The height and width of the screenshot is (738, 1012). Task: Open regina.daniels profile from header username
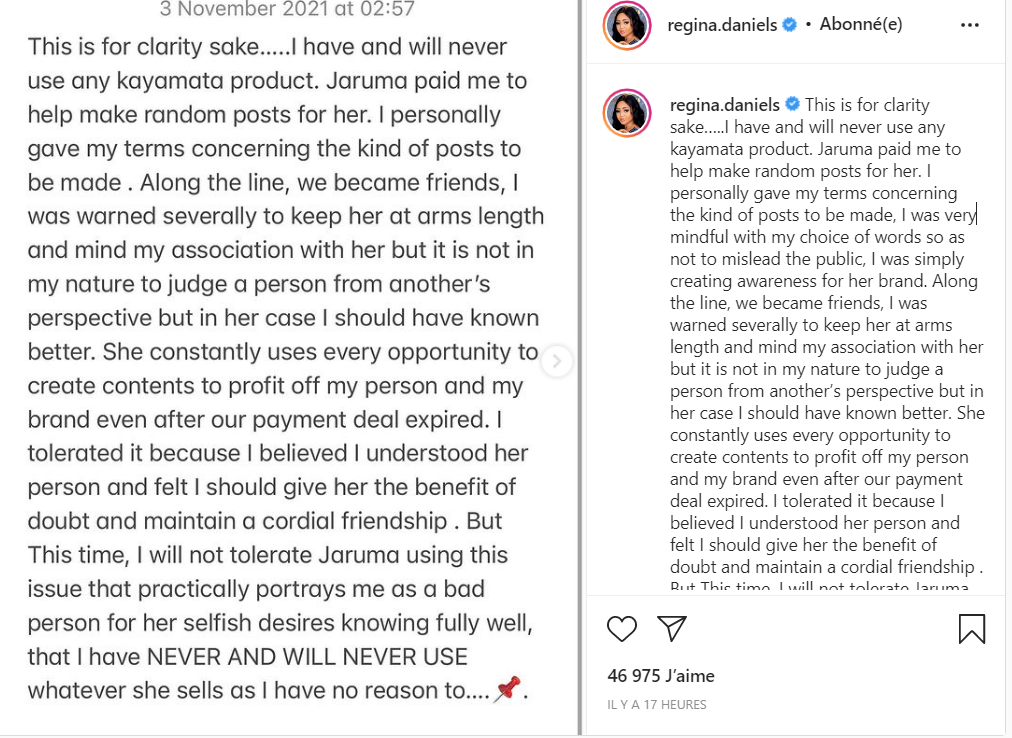tap(724, 25)
